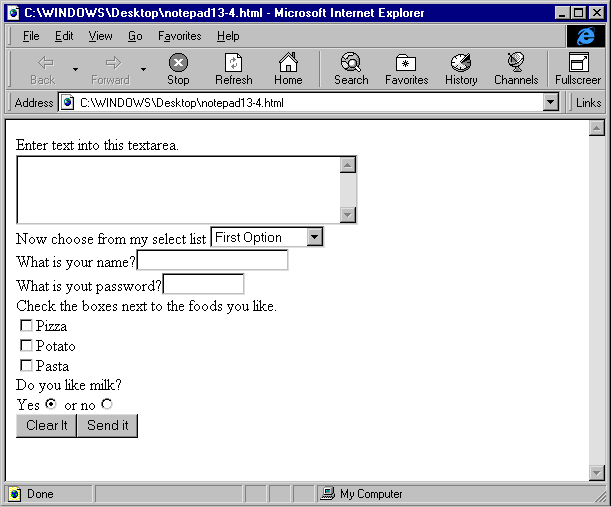The width and height of the screenshot is (611, 507).
Task: Open the Help menu
Action: coord(228,36)
